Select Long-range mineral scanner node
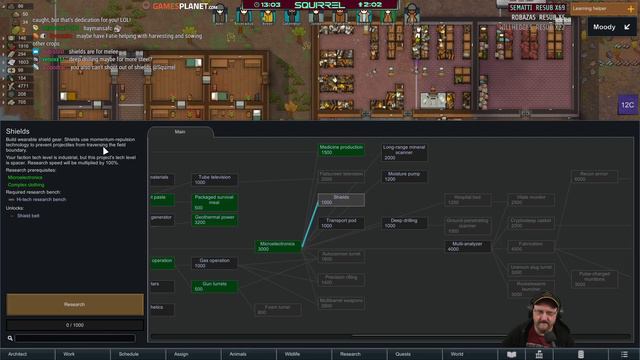 click(404, 152)
